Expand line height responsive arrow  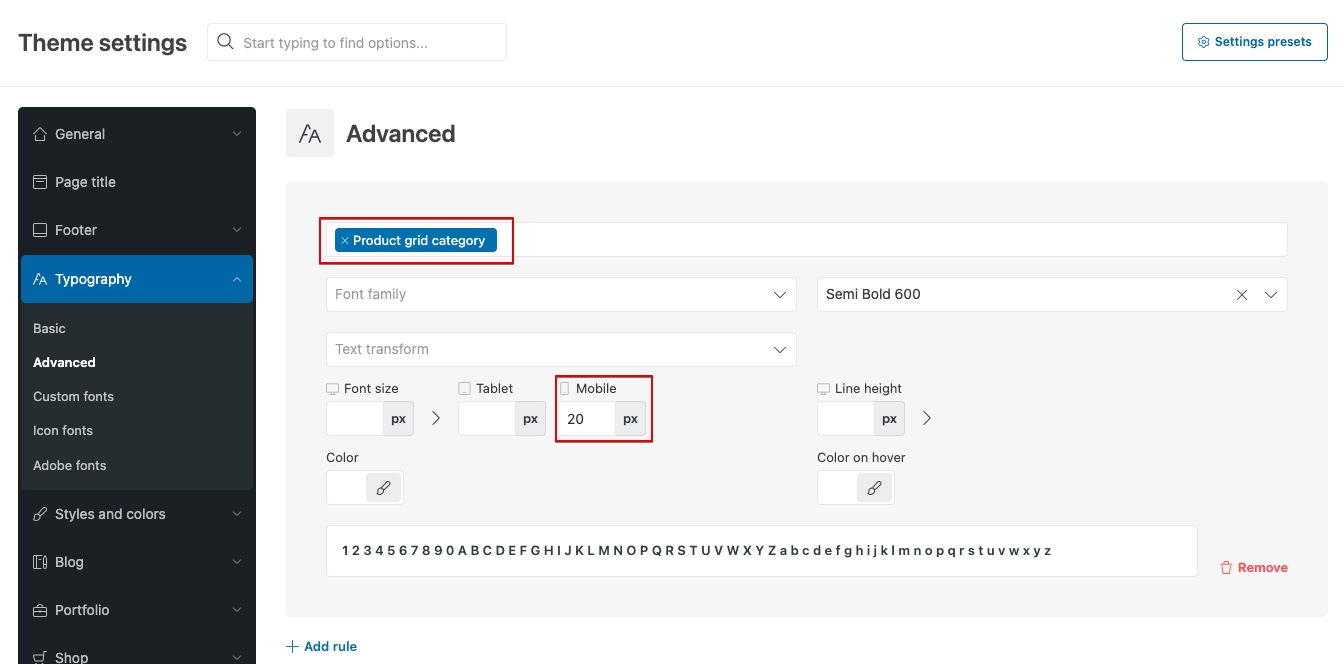pos(927,419)
